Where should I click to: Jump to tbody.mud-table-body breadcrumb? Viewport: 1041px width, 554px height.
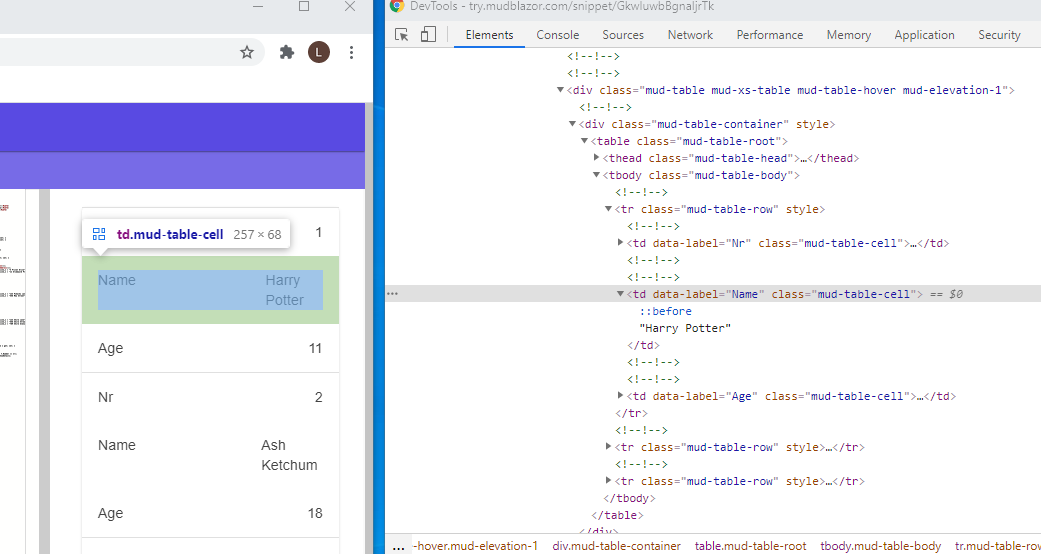[x=880, y=546]
